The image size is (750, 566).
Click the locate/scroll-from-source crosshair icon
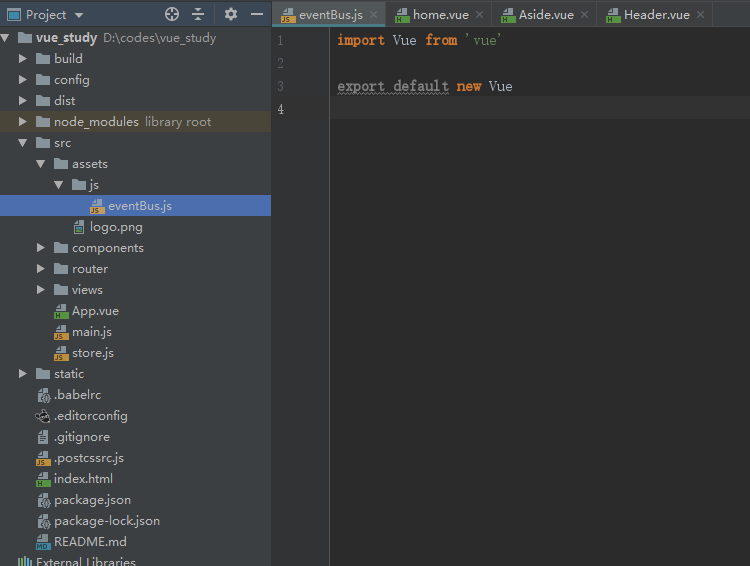tap(172, 14)
